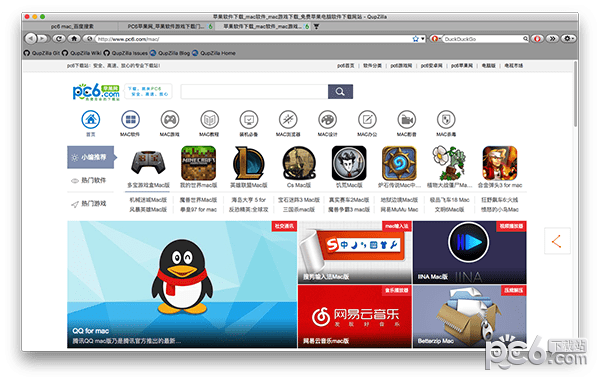
Task: Expand the toolbar overflow chevron button
Action: tap(552, 39)
